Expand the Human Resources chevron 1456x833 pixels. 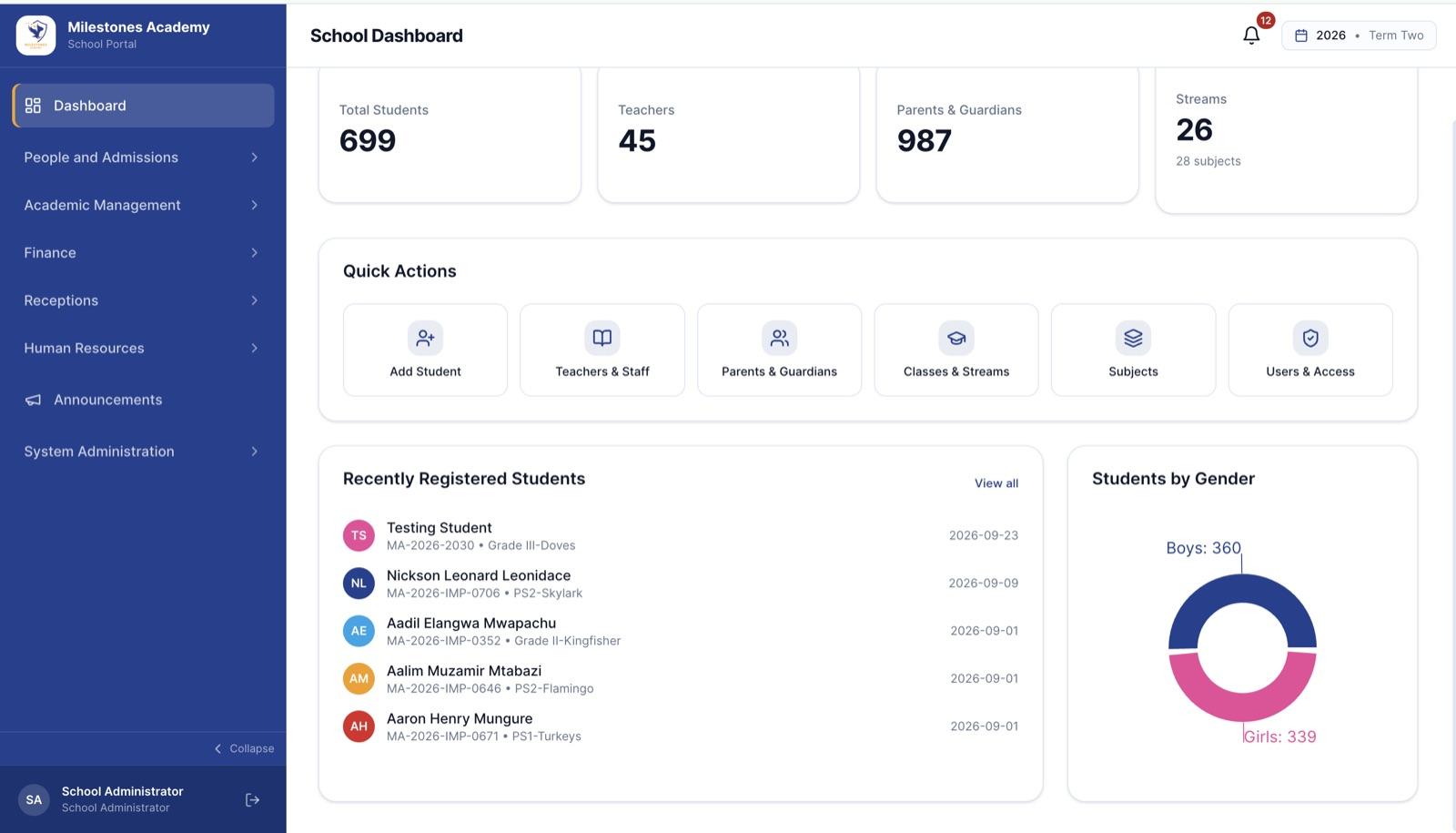point(255,348)
